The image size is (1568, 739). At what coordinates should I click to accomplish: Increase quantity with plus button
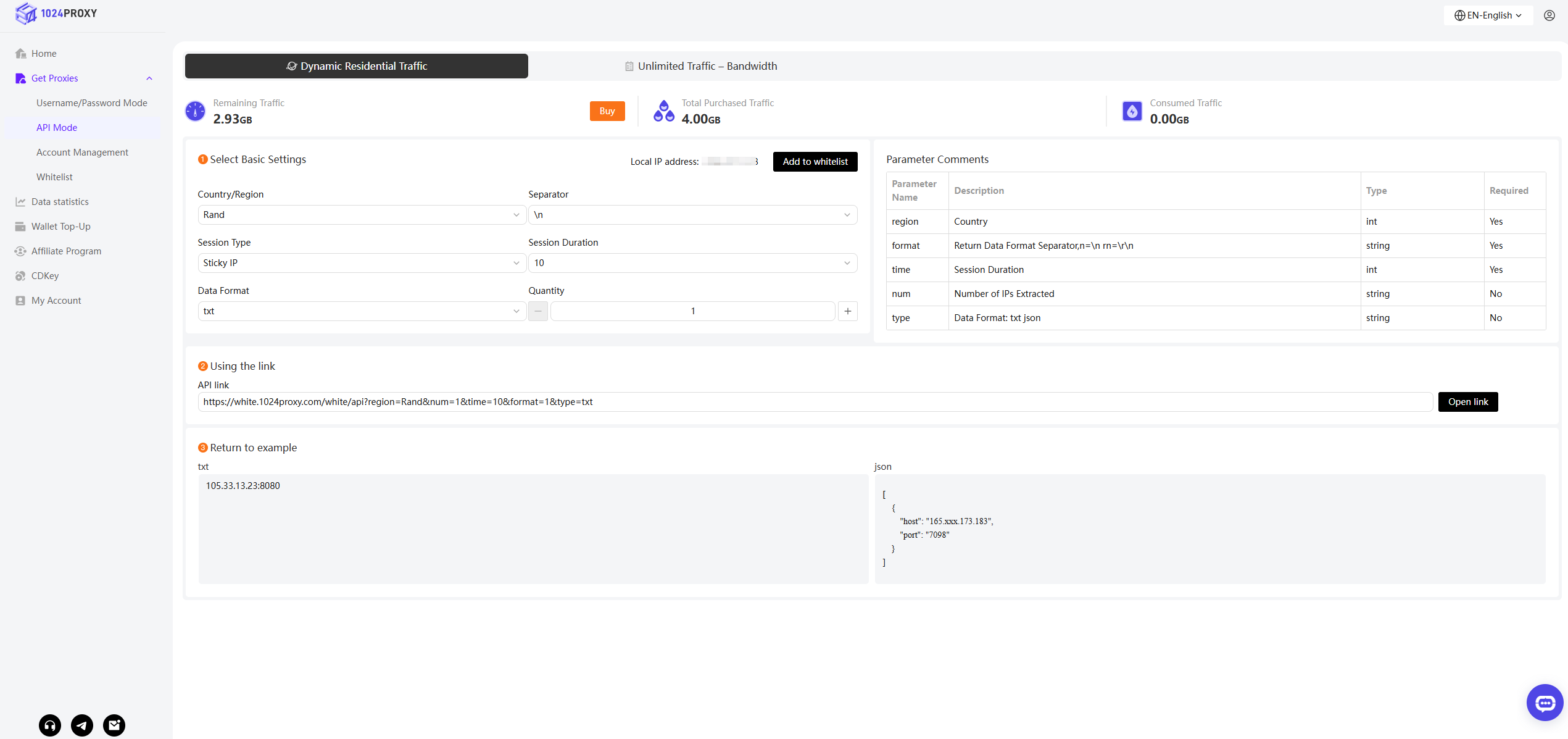coord(848,311)
